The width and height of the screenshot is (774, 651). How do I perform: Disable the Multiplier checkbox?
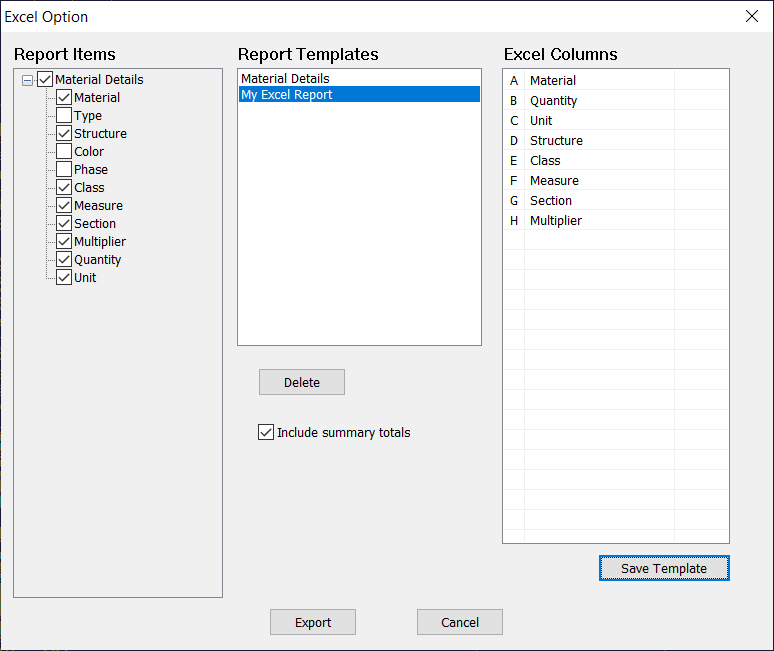pos(64,241)
